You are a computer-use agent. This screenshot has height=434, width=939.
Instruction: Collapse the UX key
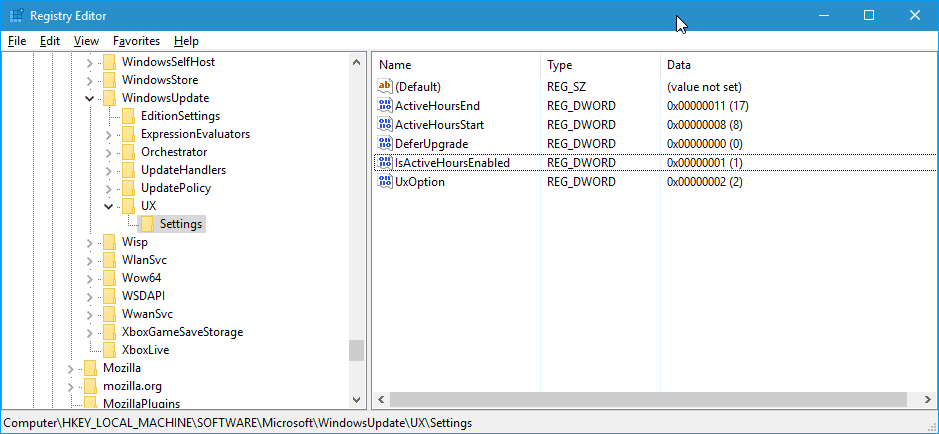(x=108, y=206)
